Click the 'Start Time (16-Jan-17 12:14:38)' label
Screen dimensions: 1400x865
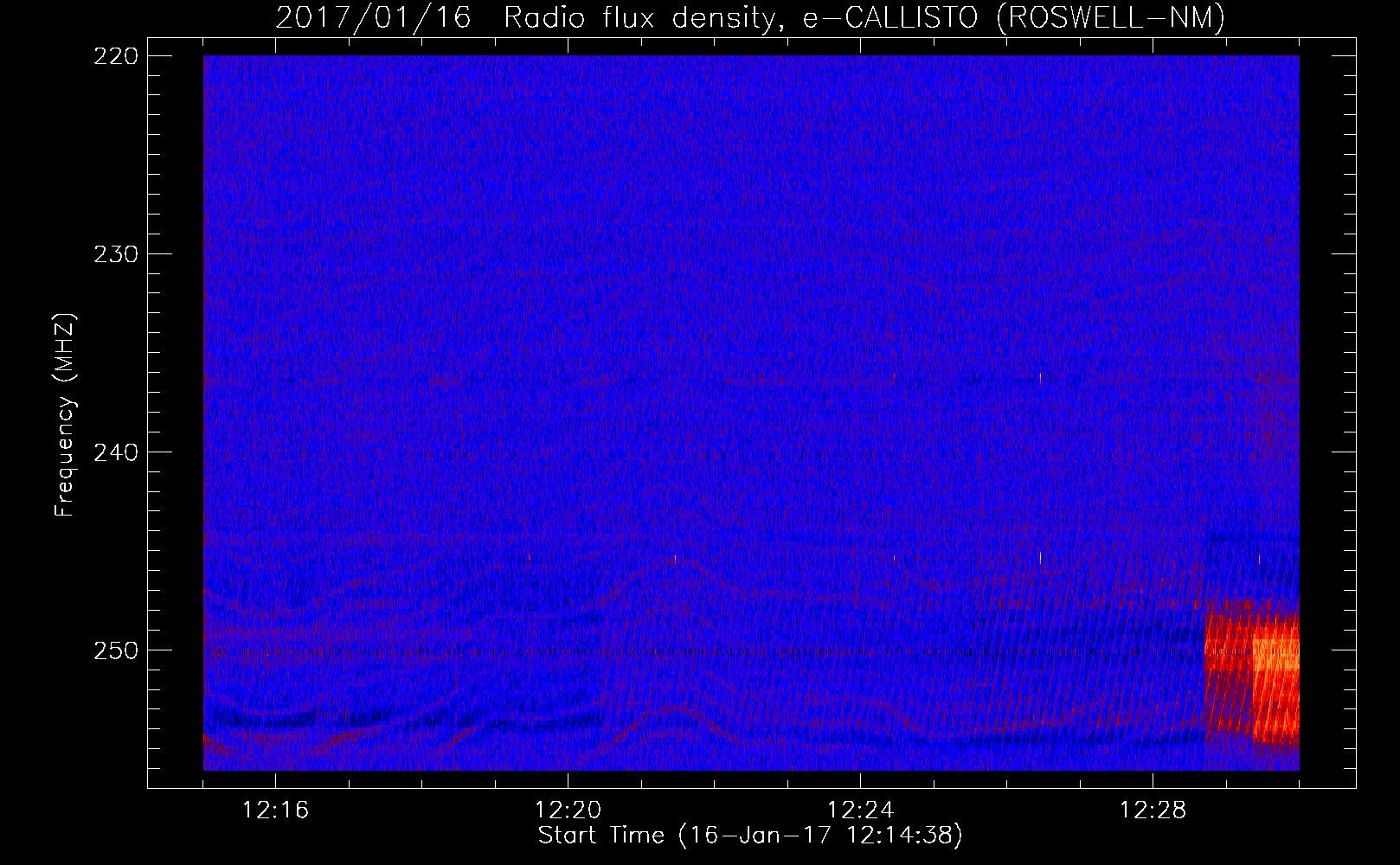750,836
